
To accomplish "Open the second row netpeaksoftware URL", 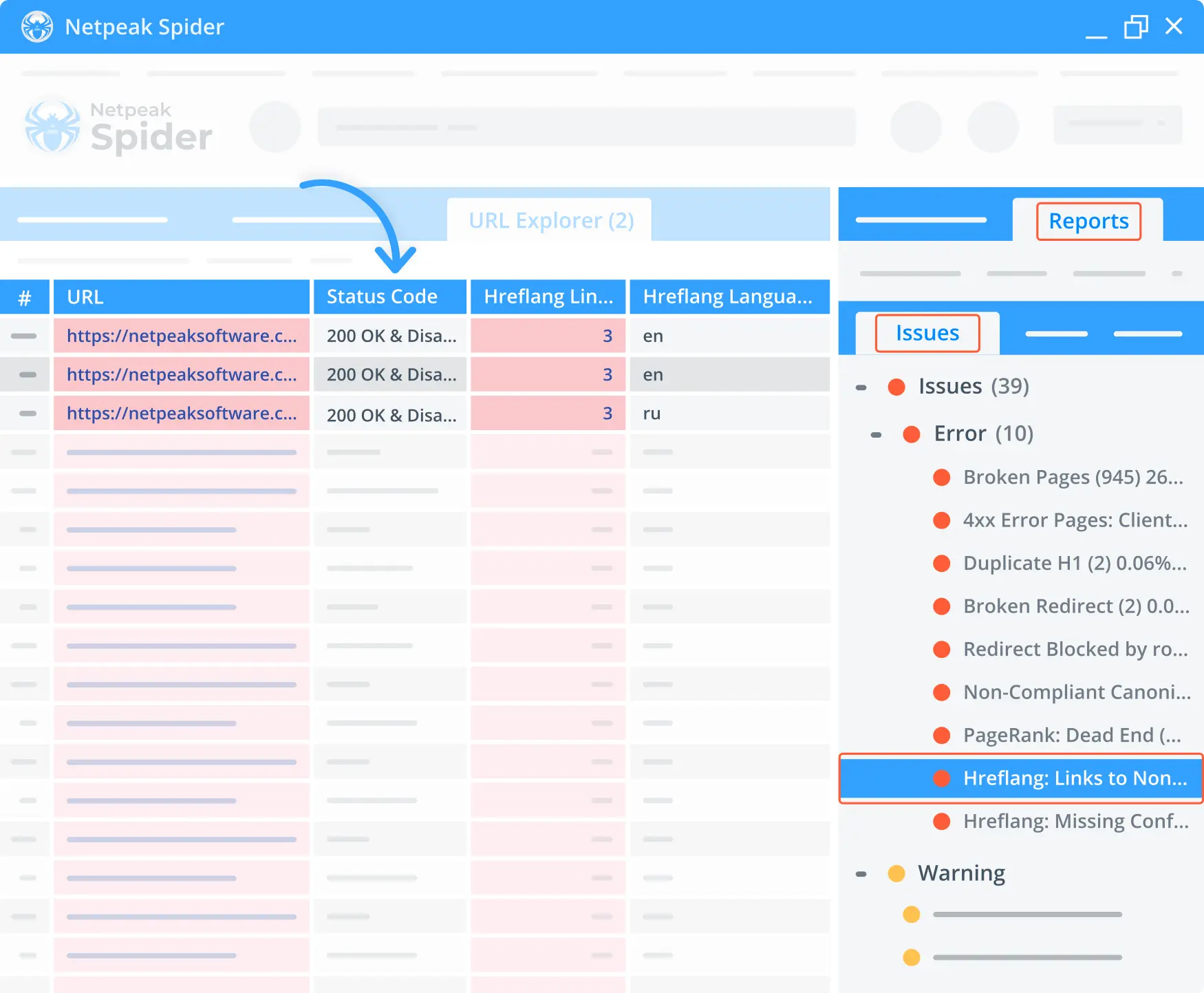I will click(x=182, y=374).
